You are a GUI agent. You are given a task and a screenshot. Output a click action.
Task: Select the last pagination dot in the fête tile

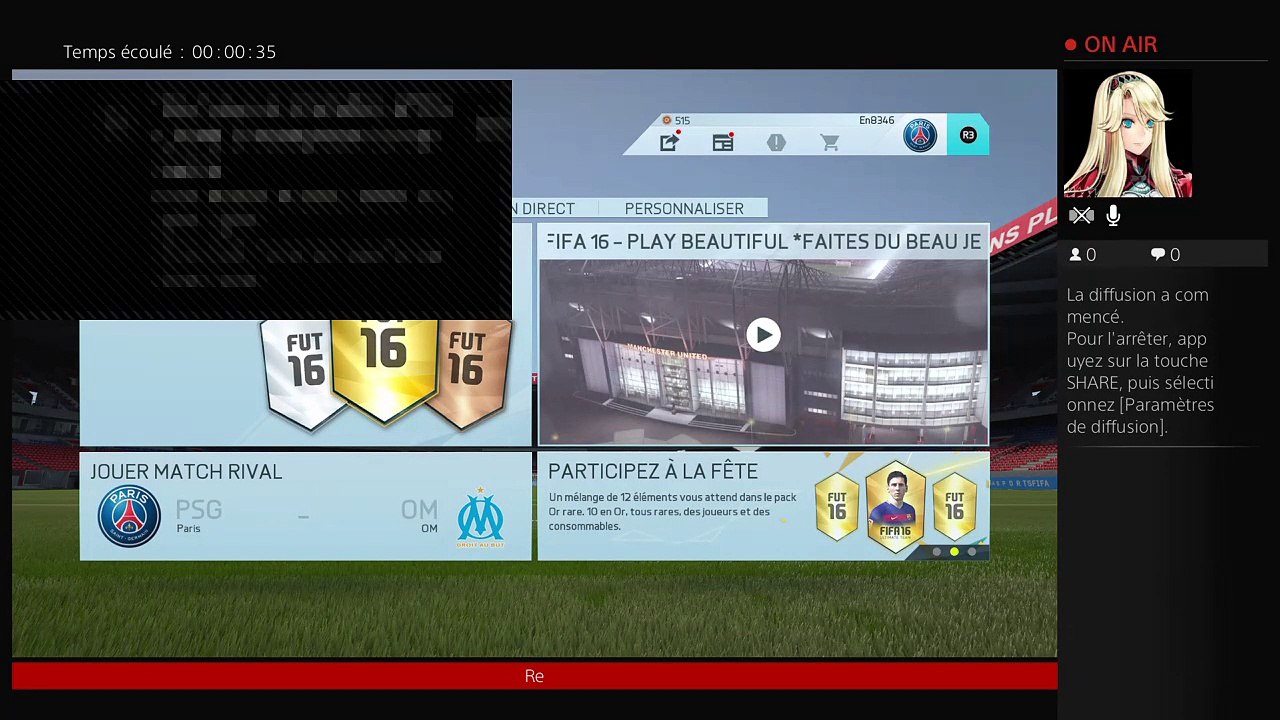coord(971,552)
